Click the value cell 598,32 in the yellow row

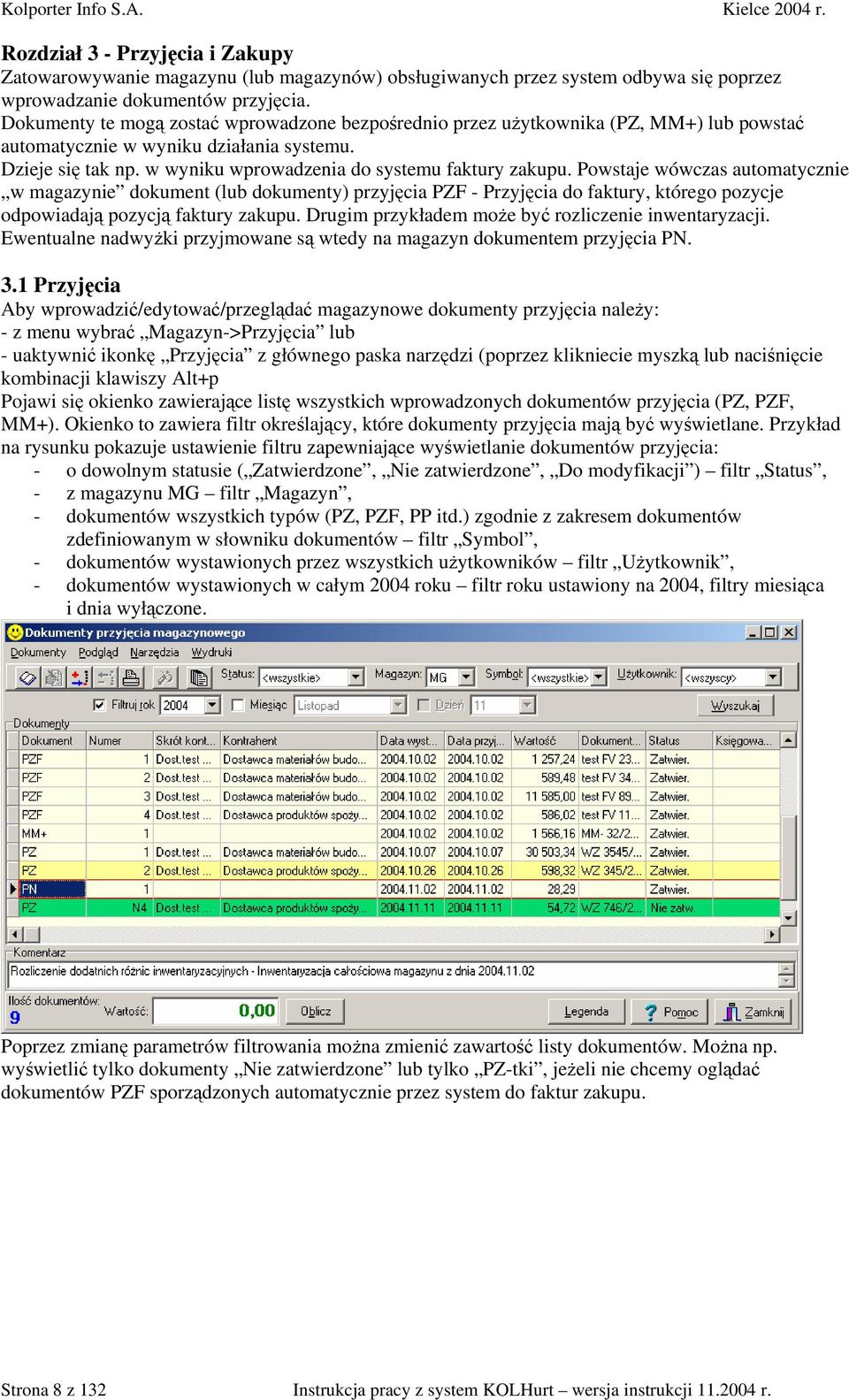545,870
